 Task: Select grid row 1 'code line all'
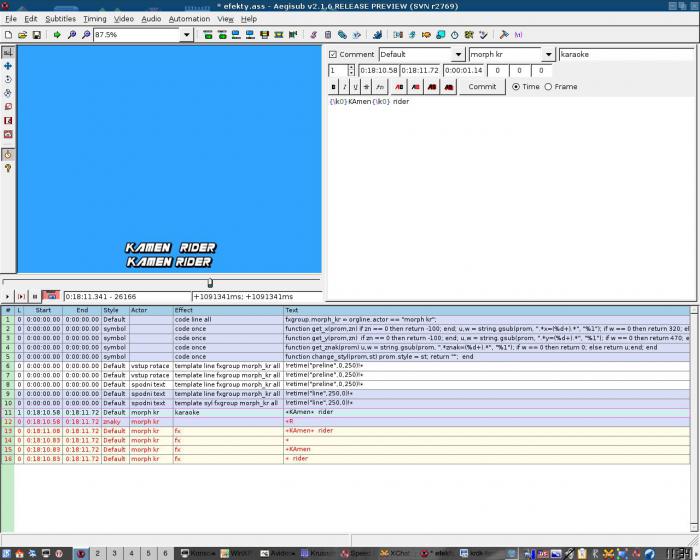(x=346, y=319)
